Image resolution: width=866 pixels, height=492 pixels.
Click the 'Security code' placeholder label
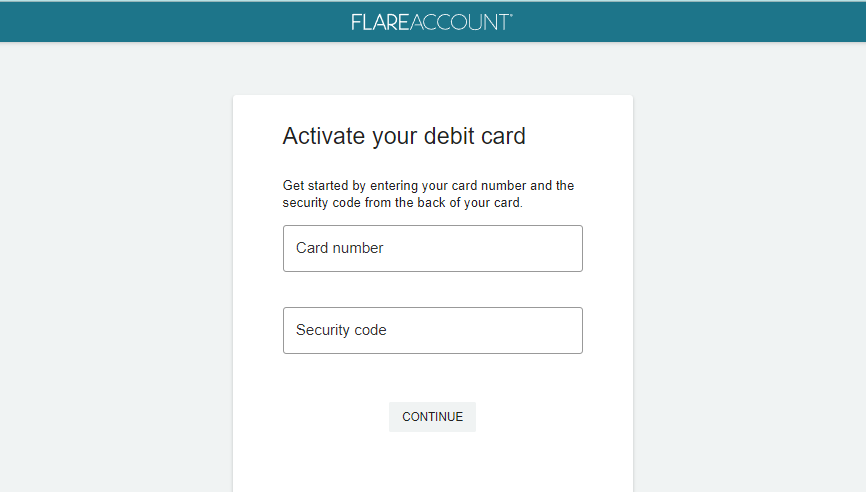pyautogui.click(x=341, y=330)
